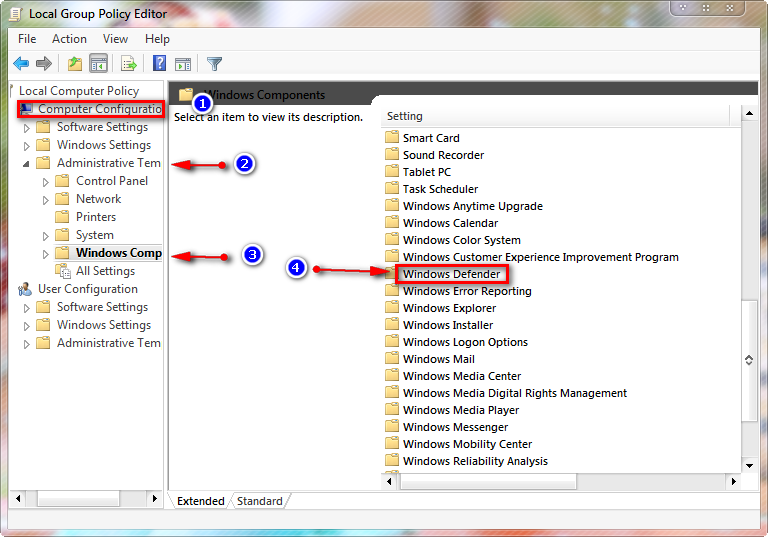
Task: Select Local Computer Policy root node
Action: 78,91
